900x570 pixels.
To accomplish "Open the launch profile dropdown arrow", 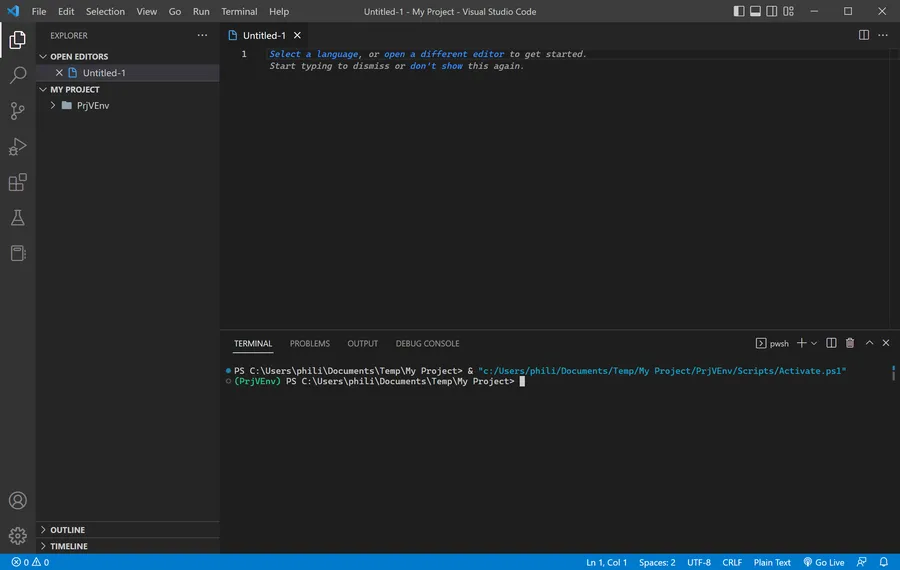I will pos(814,343).
